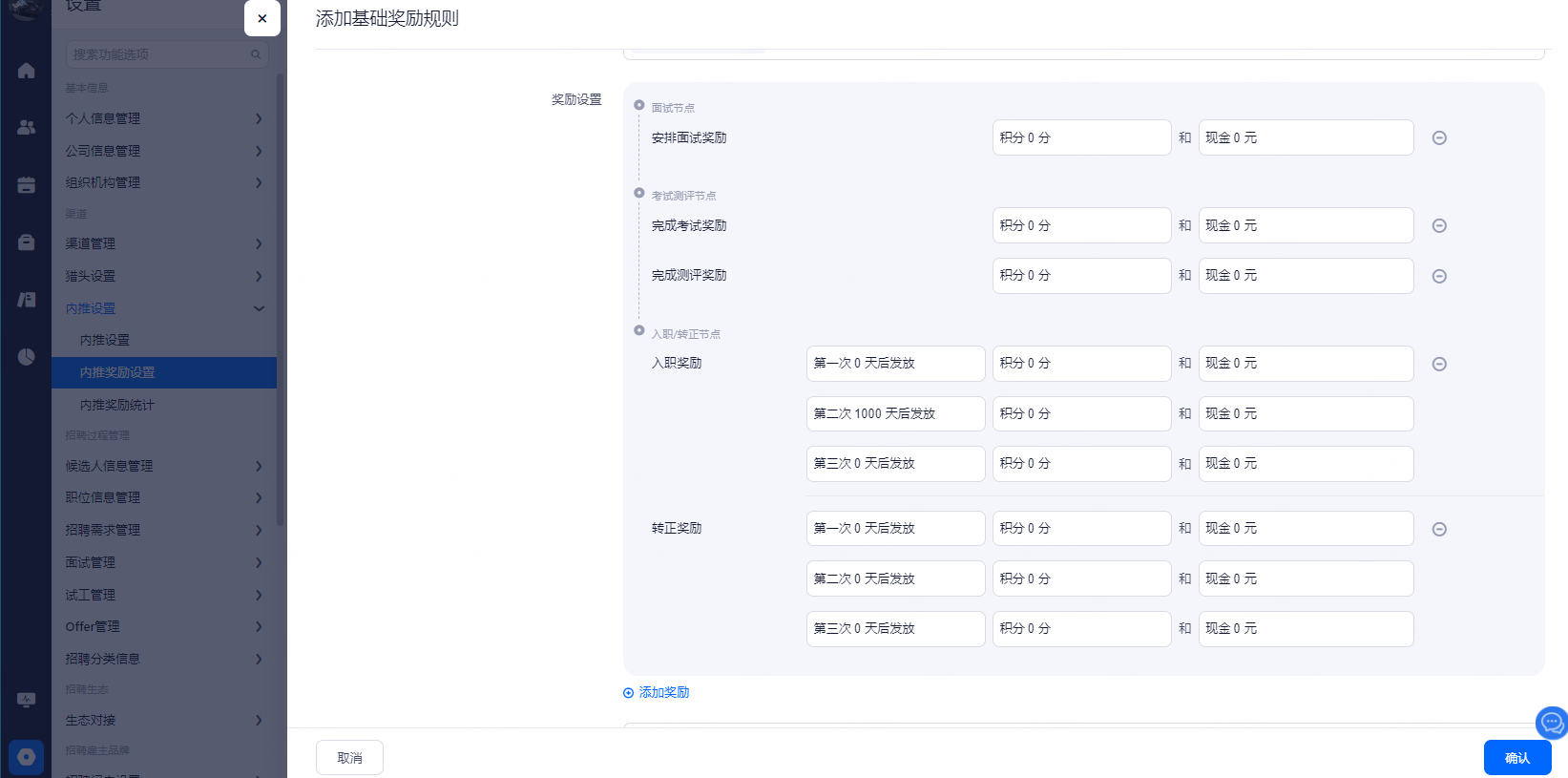This screenshot has height=778, width=1568.
Task: Click the 入职/转正节点 timeline marker
Action: pos(639,330)
